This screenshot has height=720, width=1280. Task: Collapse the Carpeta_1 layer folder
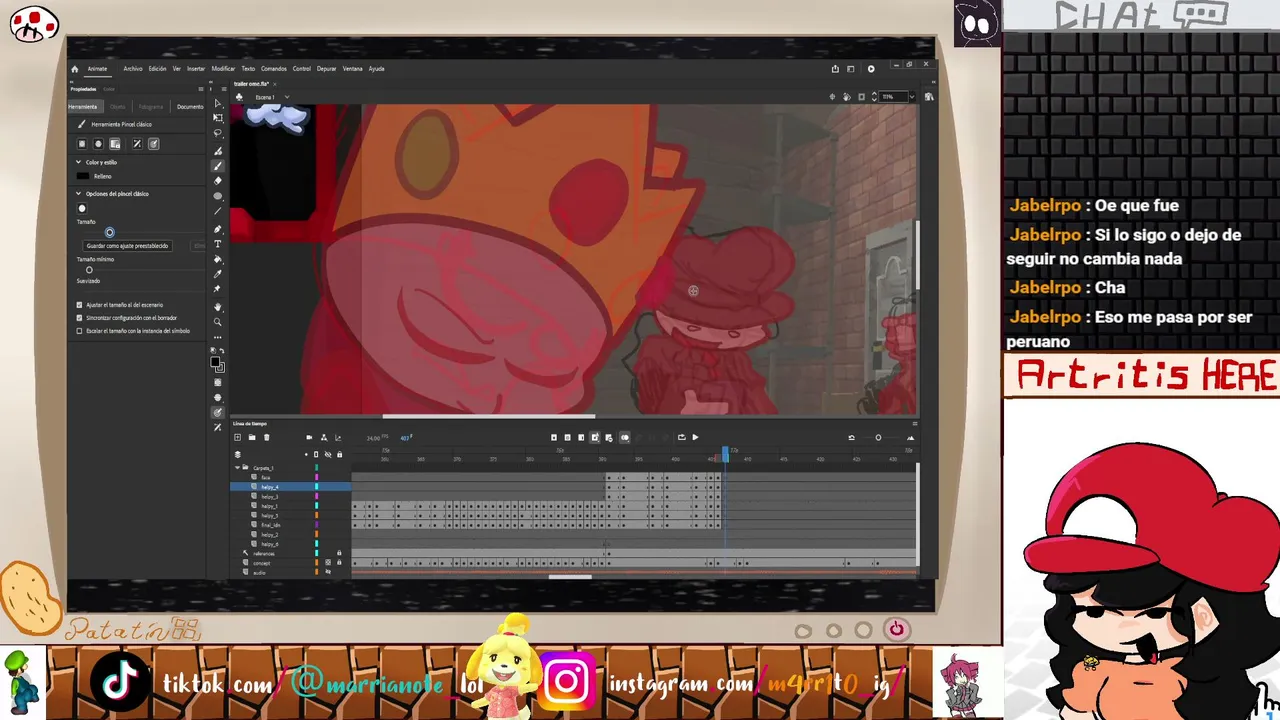pos(238,468)
